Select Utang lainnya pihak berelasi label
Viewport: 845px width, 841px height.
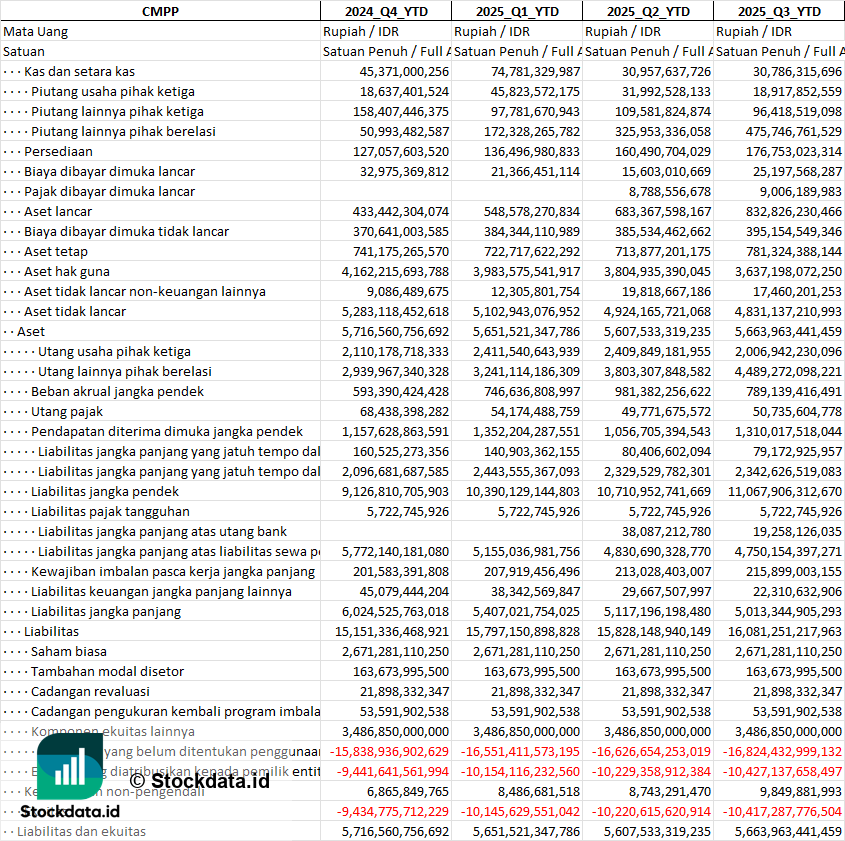coord(125,371)
